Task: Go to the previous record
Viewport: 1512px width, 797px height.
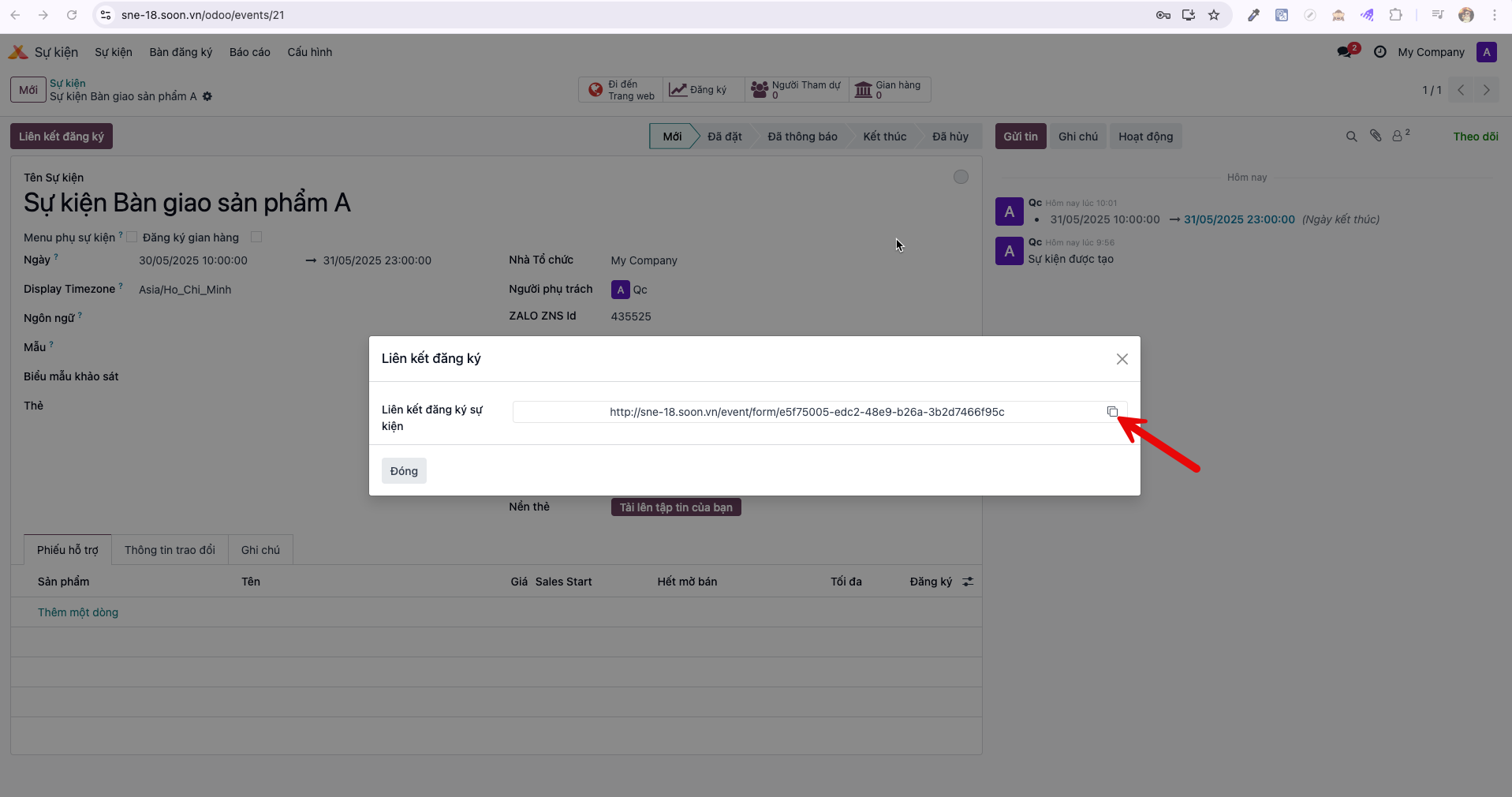Action: [1461, 90]
